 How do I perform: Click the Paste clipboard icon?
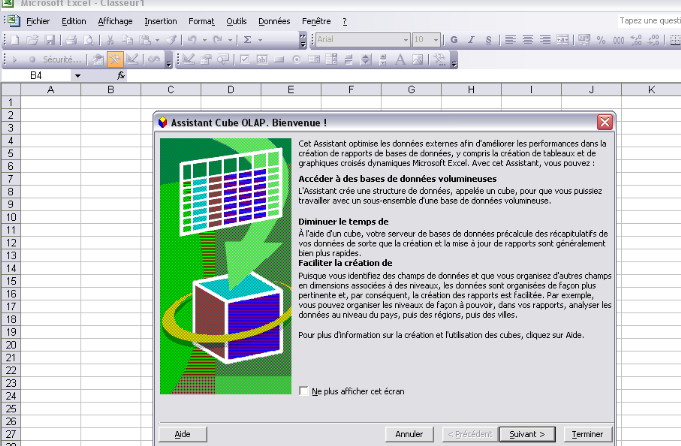[145, 40]
